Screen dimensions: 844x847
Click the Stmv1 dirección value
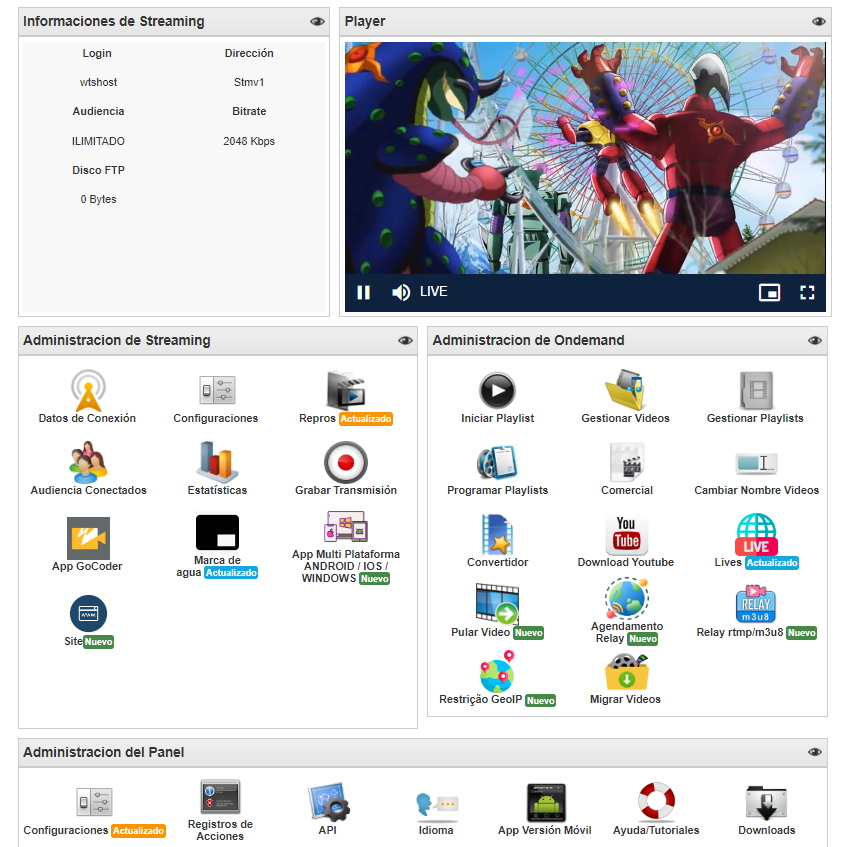[249, 82]
